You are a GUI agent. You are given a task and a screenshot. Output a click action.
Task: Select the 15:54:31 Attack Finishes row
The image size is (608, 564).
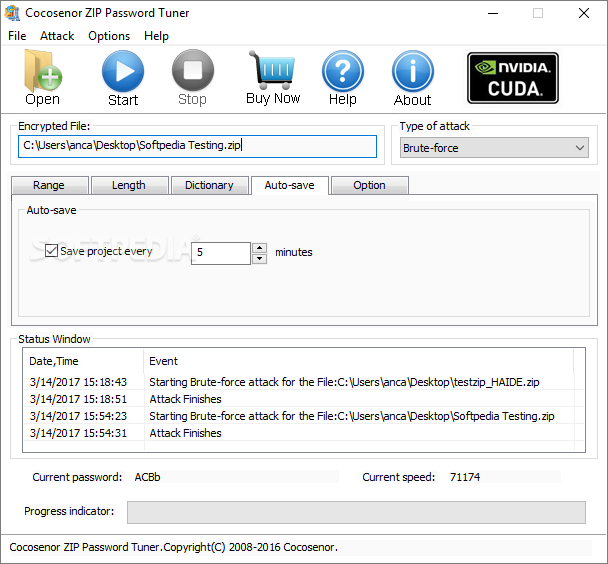[304, 433]
